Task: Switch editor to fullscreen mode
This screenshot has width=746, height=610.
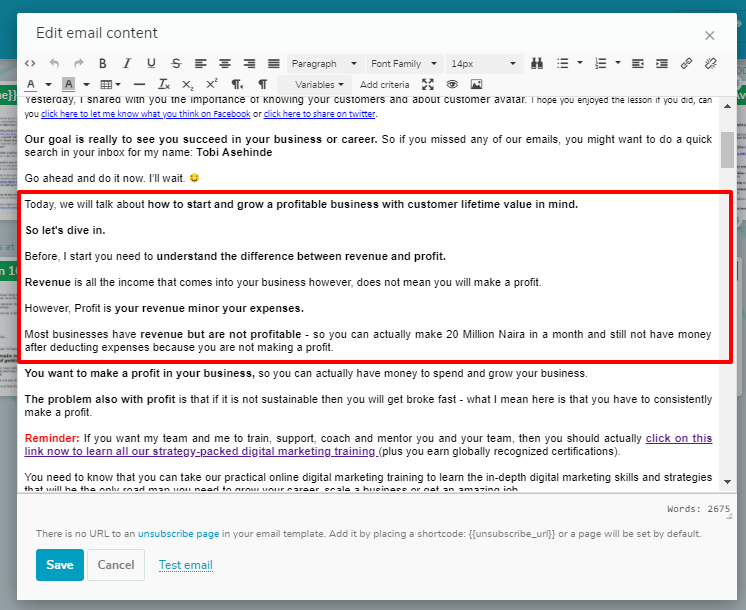Action: point(428,84)
